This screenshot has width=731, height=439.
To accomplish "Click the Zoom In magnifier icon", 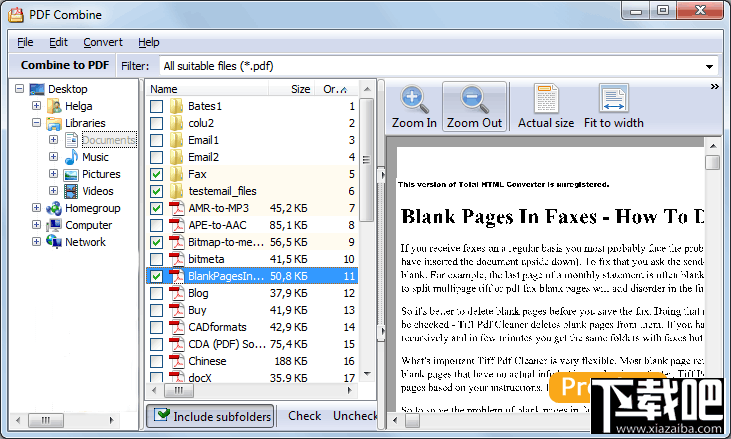I will [414, 99].
